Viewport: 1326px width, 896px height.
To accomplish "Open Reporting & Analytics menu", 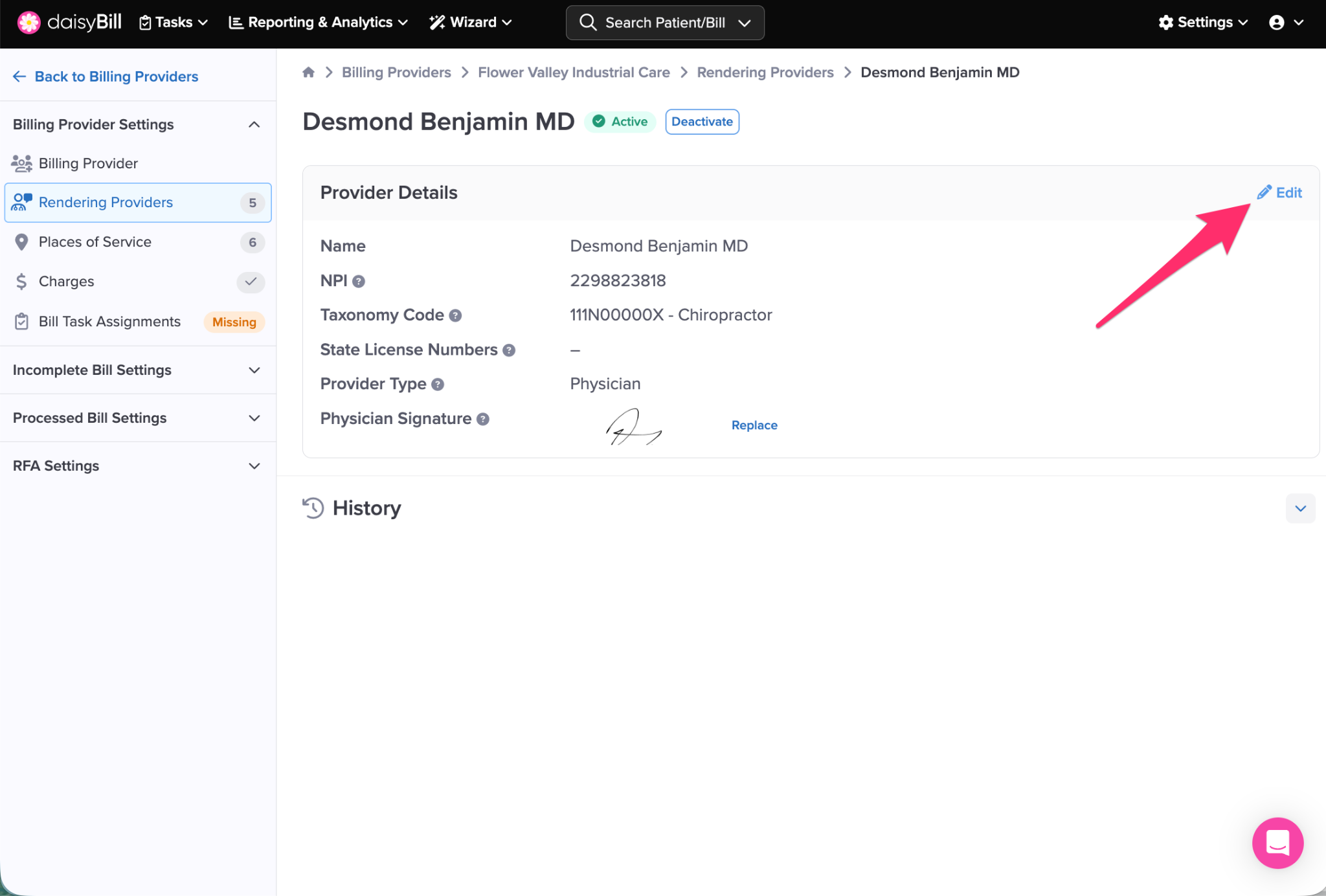I will click(x=319, y=23).
